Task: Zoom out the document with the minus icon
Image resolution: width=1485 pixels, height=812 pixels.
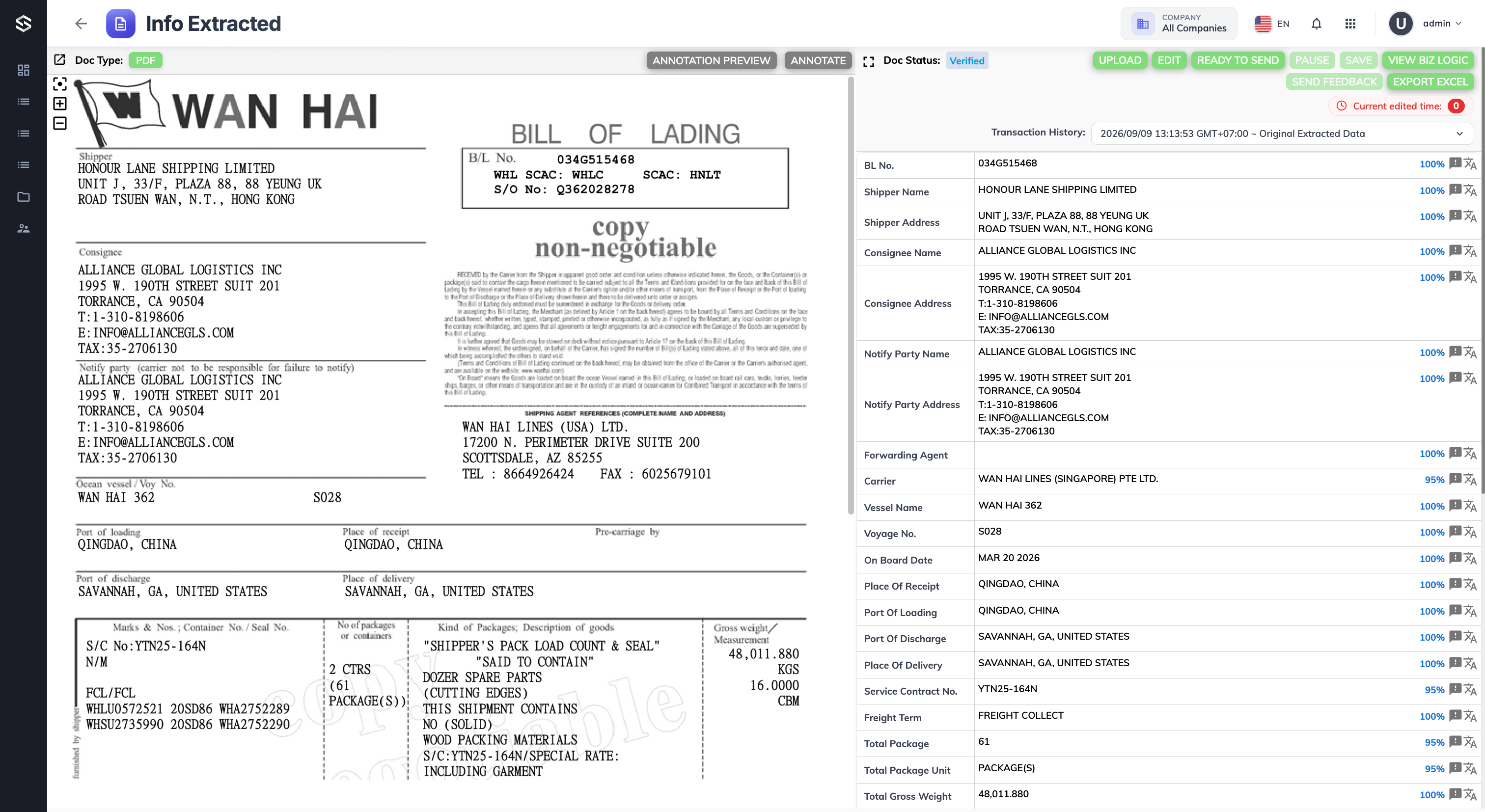Action: [60, 123]
